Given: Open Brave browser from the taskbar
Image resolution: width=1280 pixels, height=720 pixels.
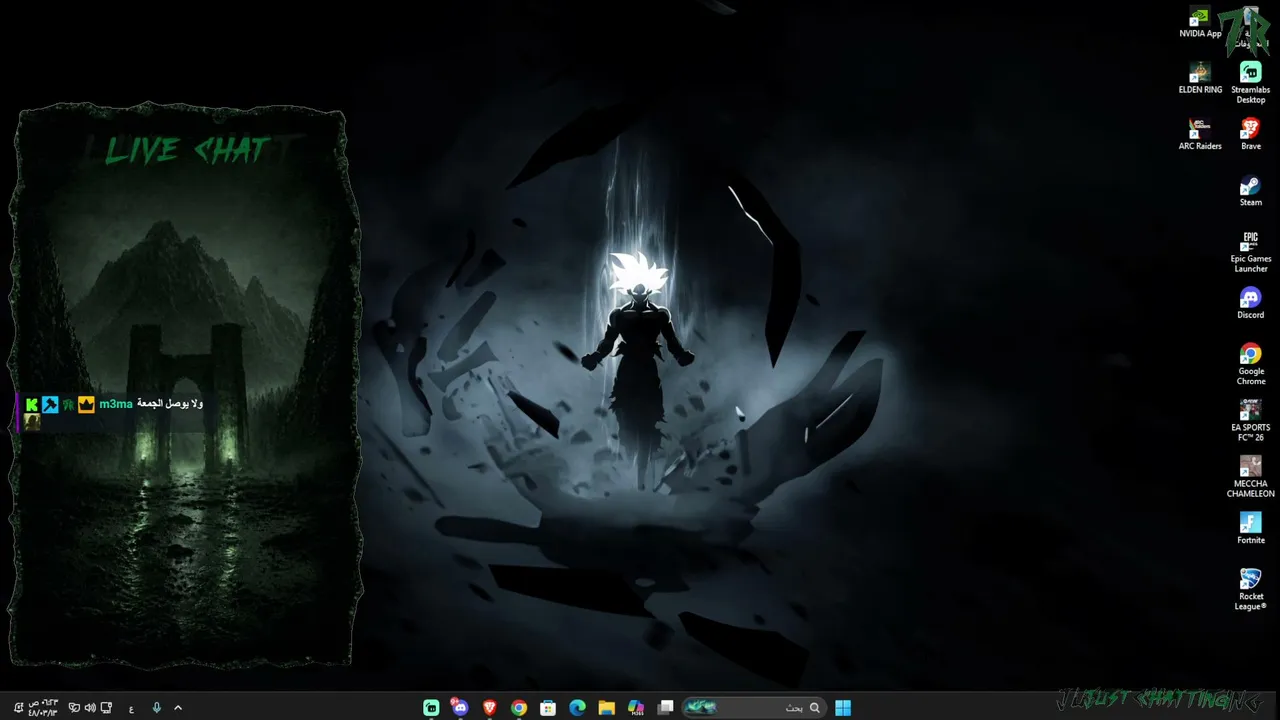Looking at the screenshot, I should coord(489,708).
